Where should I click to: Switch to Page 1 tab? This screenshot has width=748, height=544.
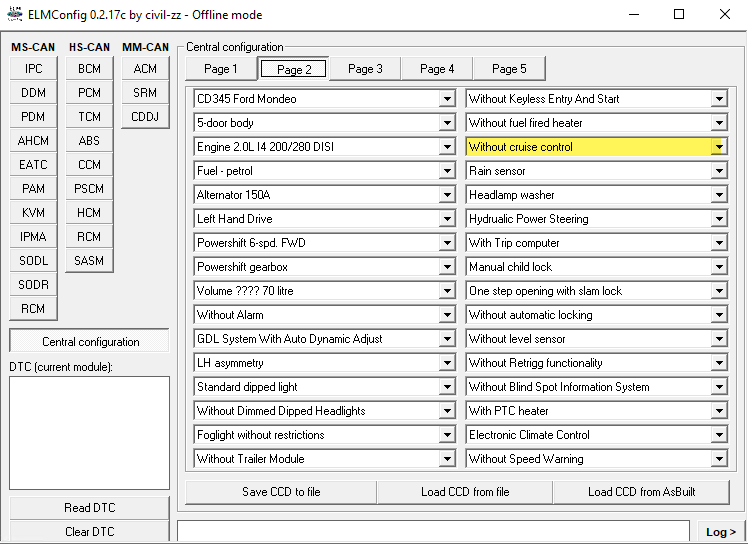221,69
